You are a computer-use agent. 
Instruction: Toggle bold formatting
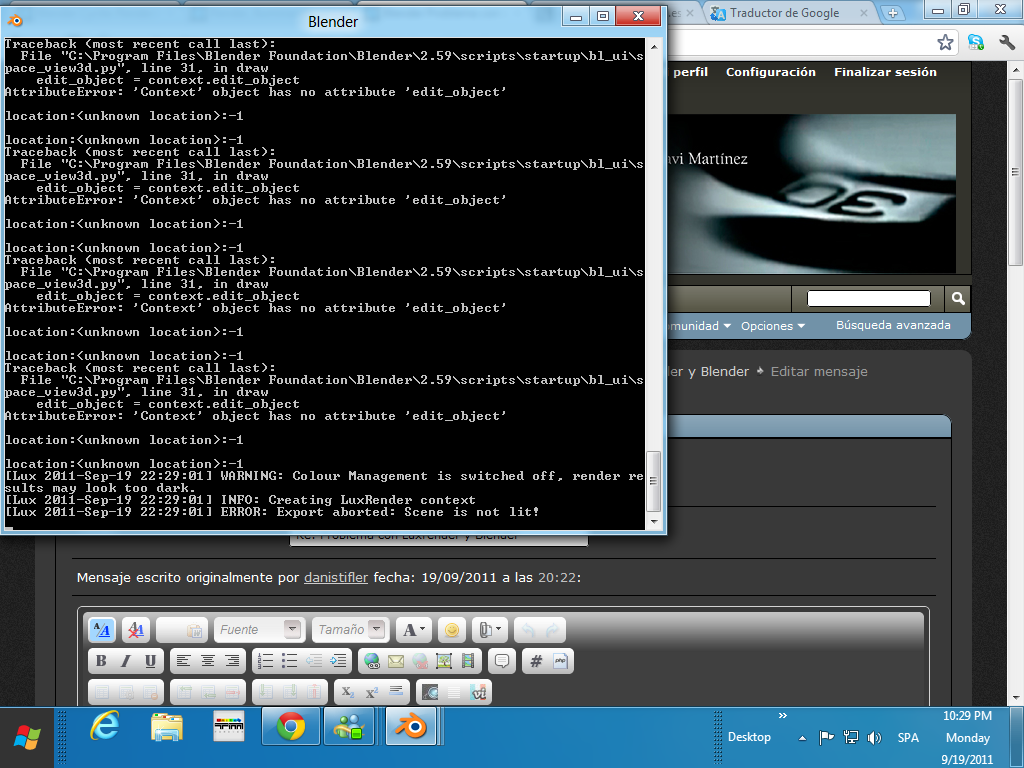(x=101, y=661)
